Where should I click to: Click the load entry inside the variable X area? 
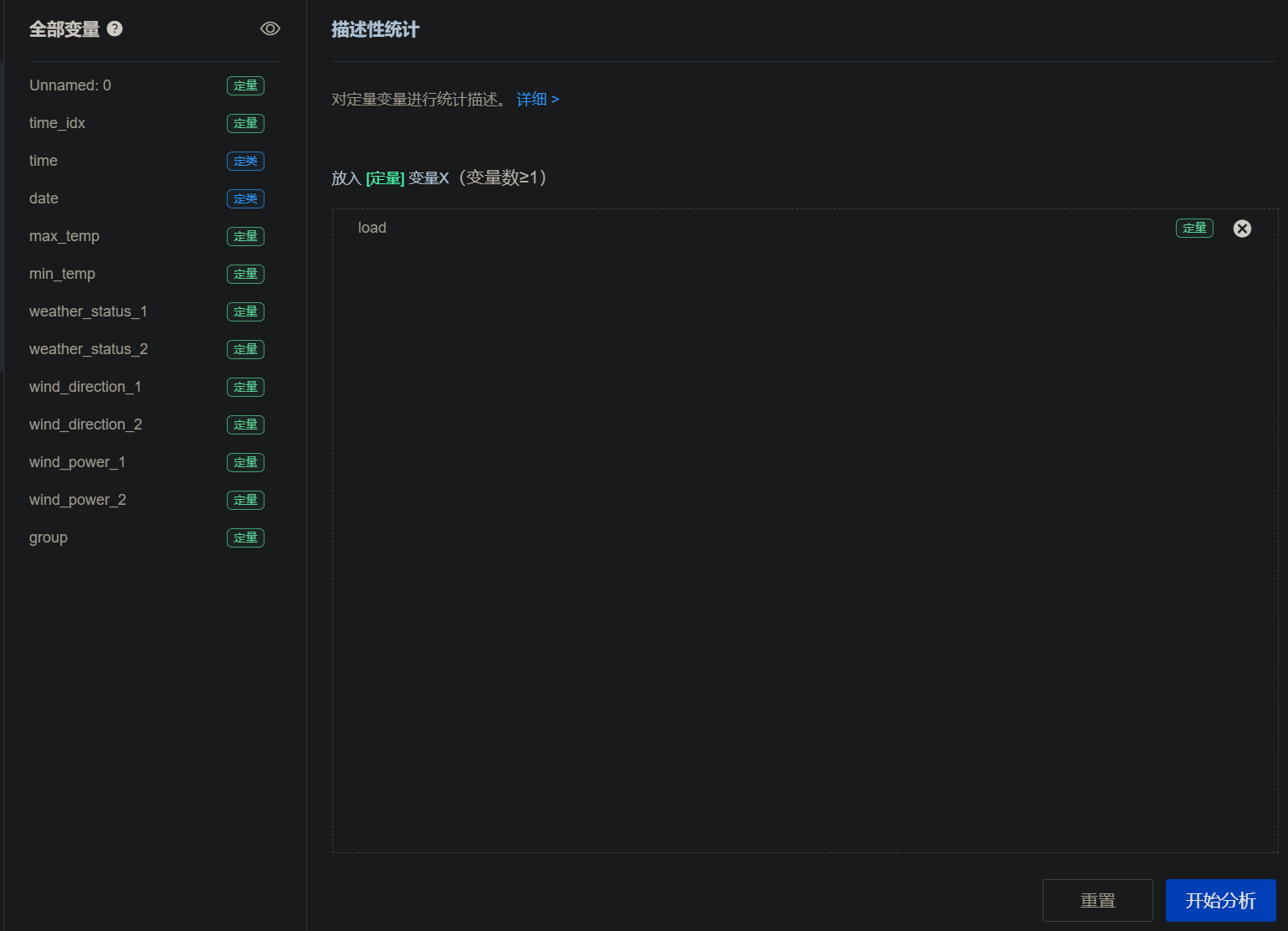372,228
